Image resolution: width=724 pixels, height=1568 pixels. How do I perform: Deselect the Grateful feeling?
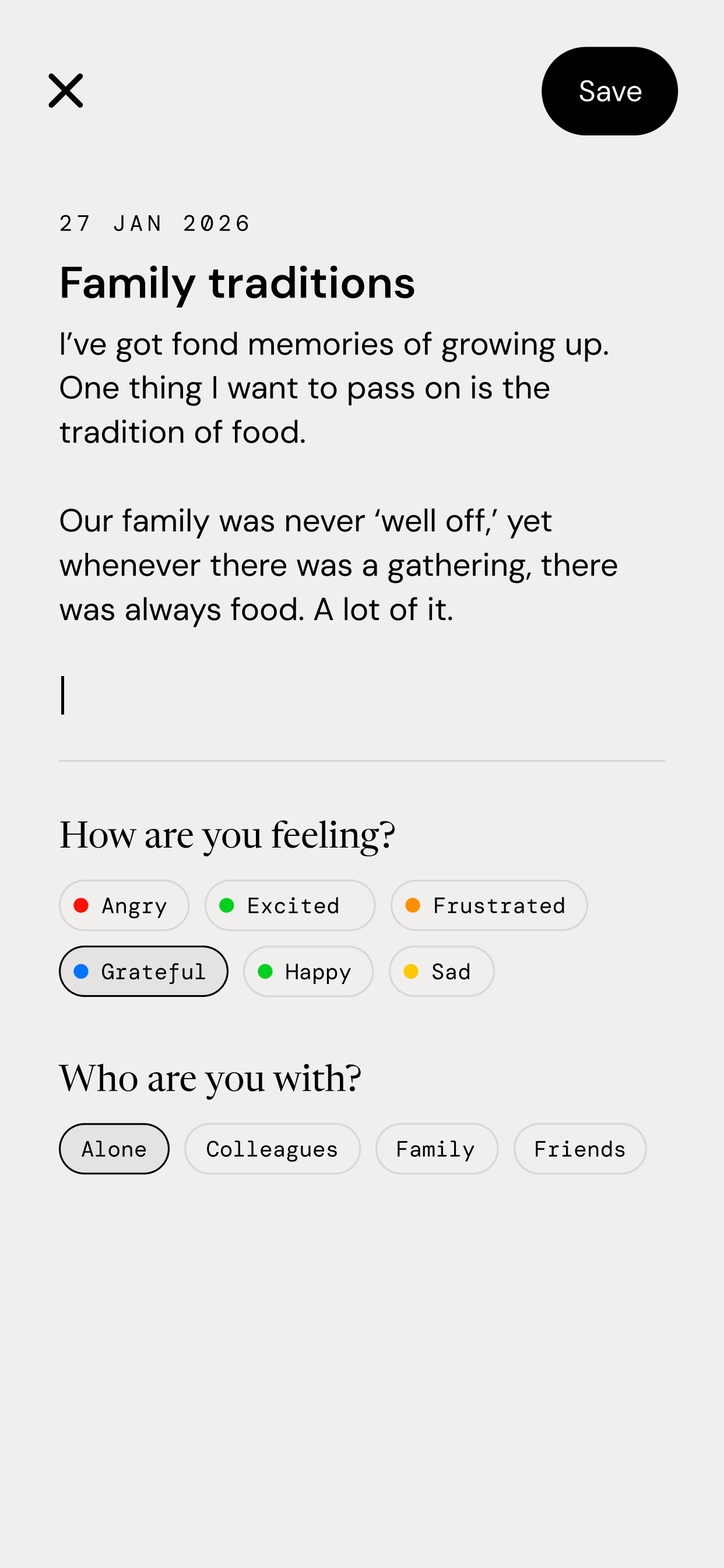click(x=143, y=971)
